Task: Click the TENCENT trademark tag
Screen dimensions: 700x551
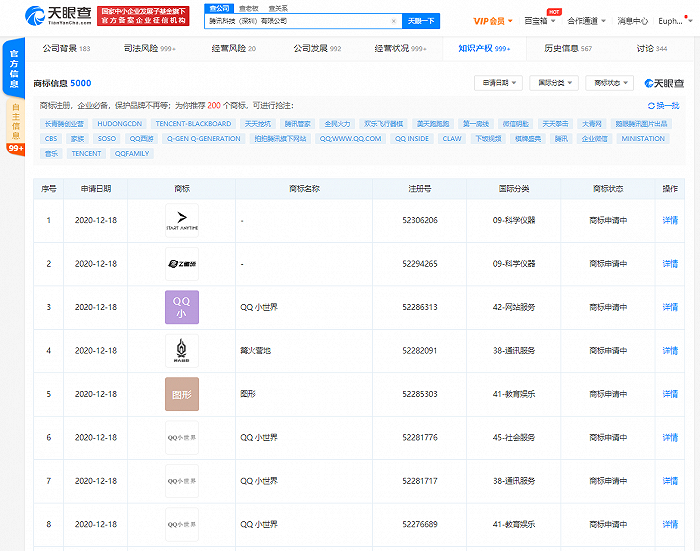Action: click(x=86, y=154)
